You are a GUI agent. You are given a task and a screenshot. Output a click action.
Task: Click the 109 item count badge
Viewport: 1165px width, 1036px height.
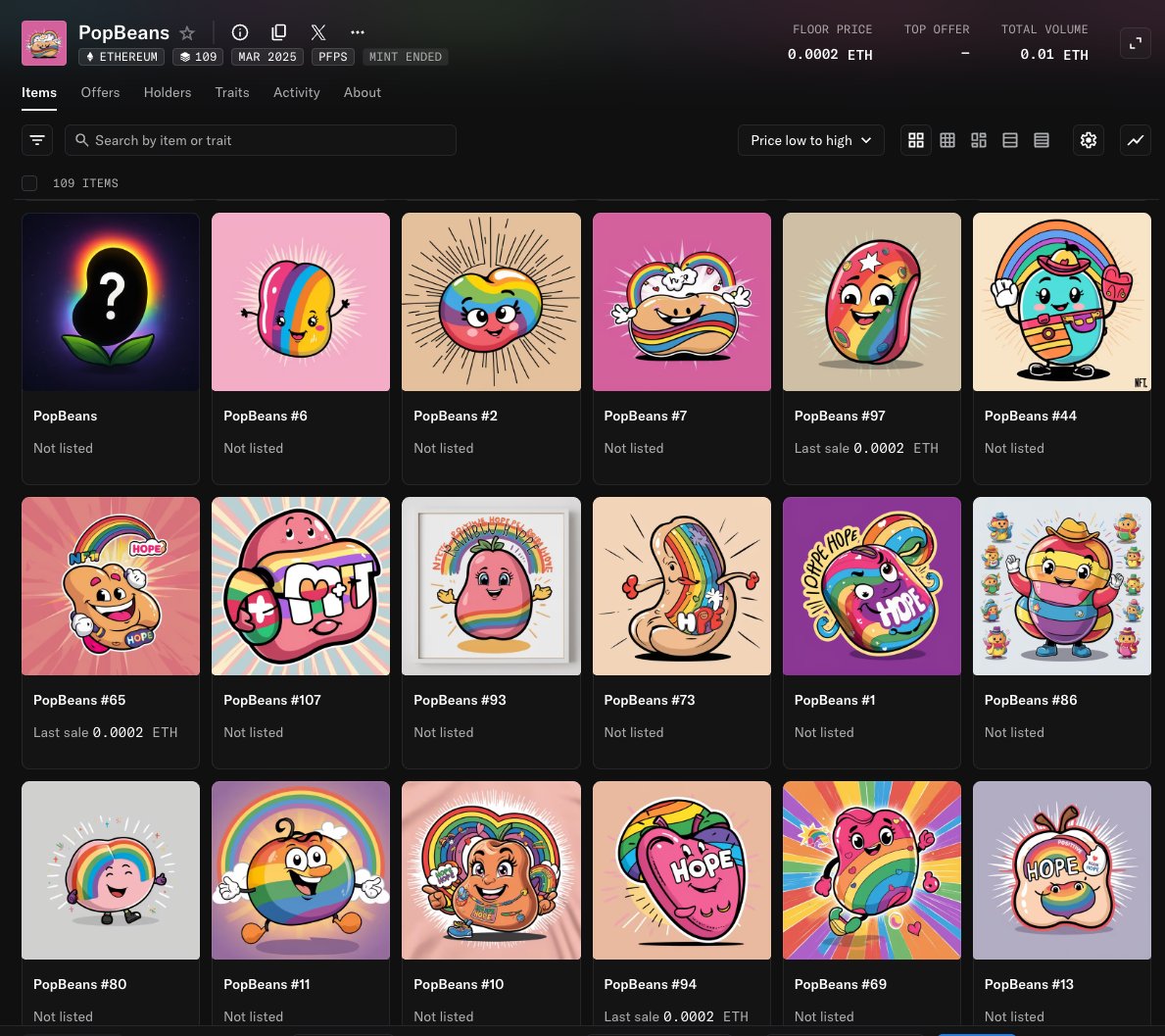[198, 57]
